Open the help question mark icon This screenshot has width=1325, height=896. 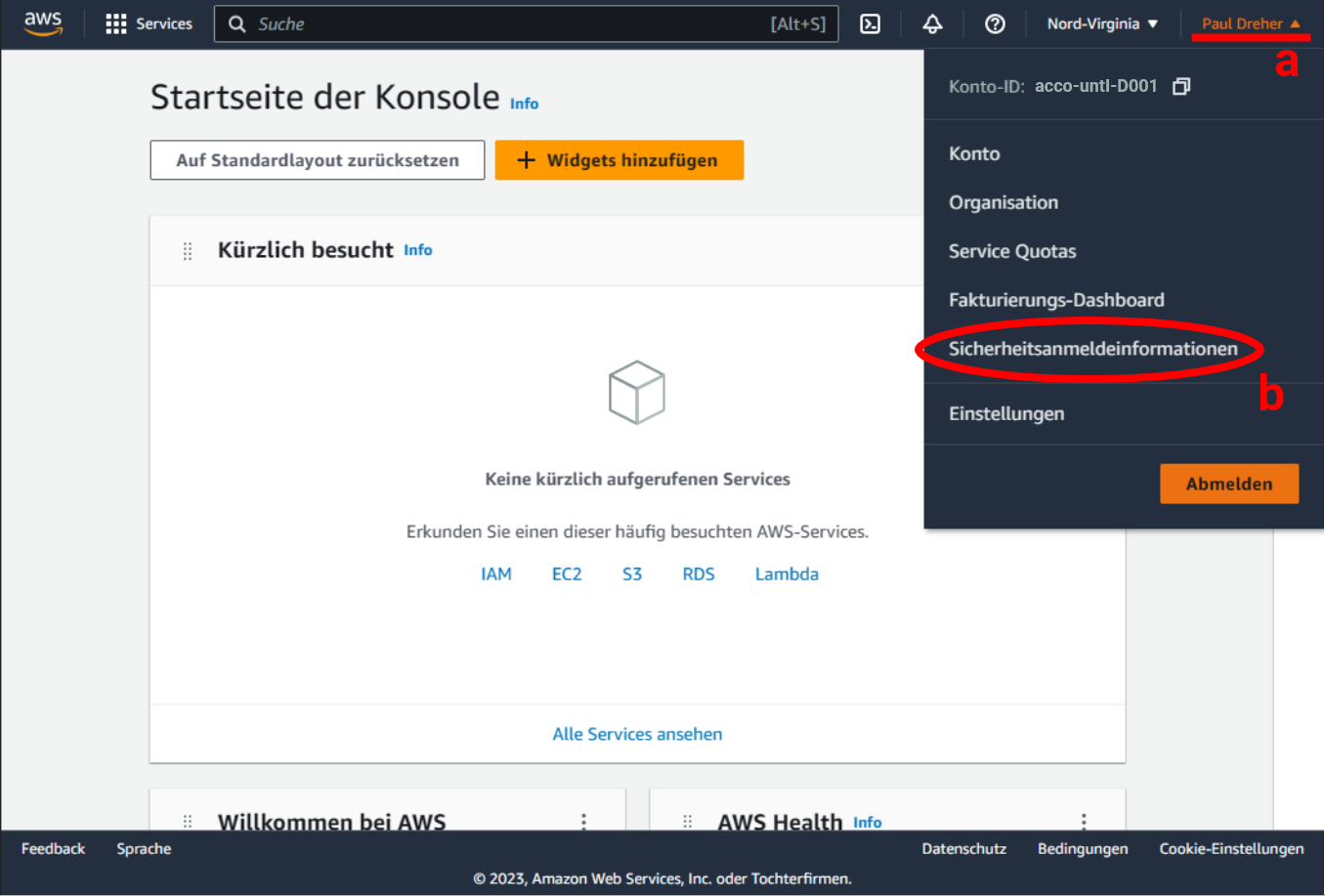(x=995, y=24)
